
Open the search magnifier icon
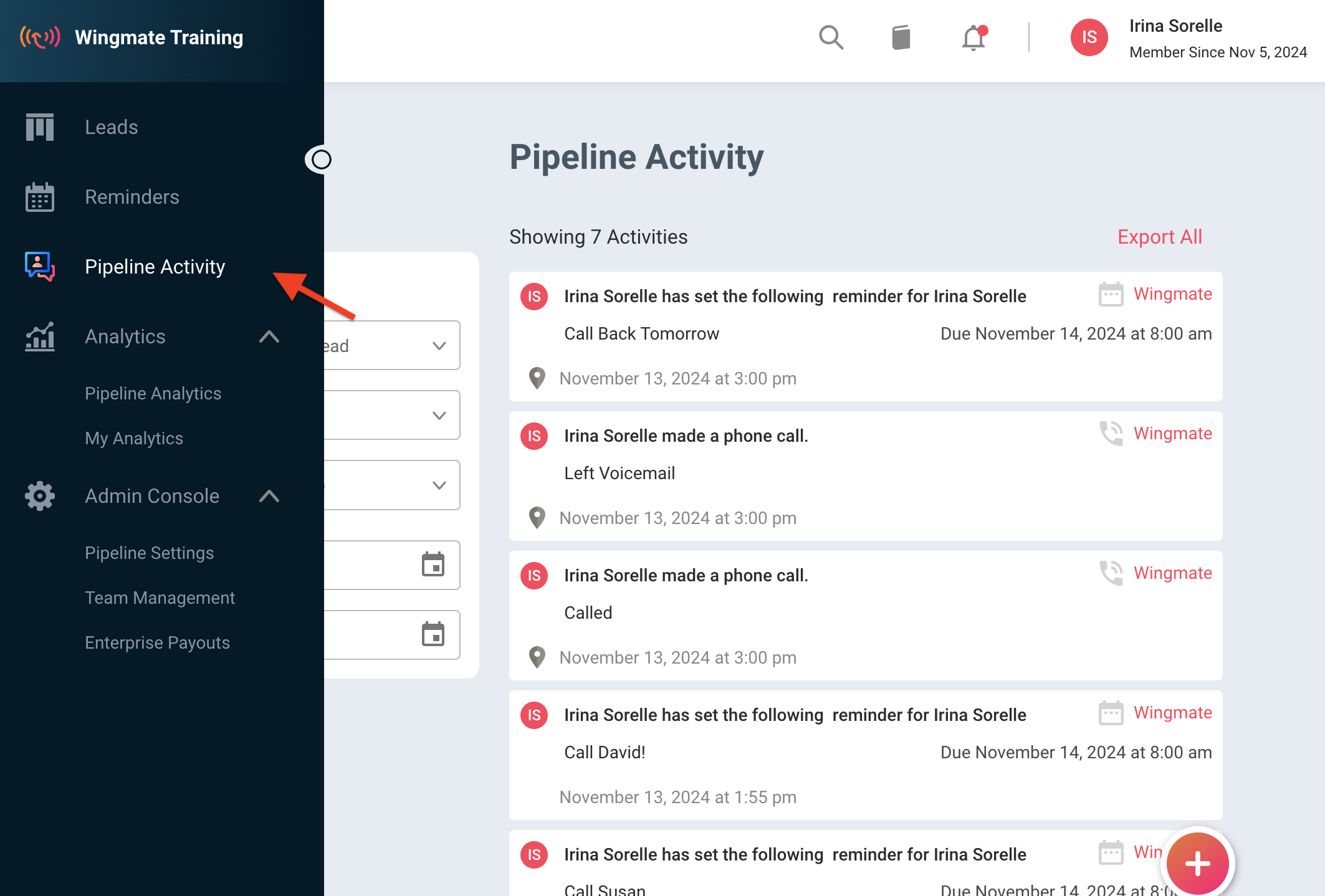click(831, 37)
